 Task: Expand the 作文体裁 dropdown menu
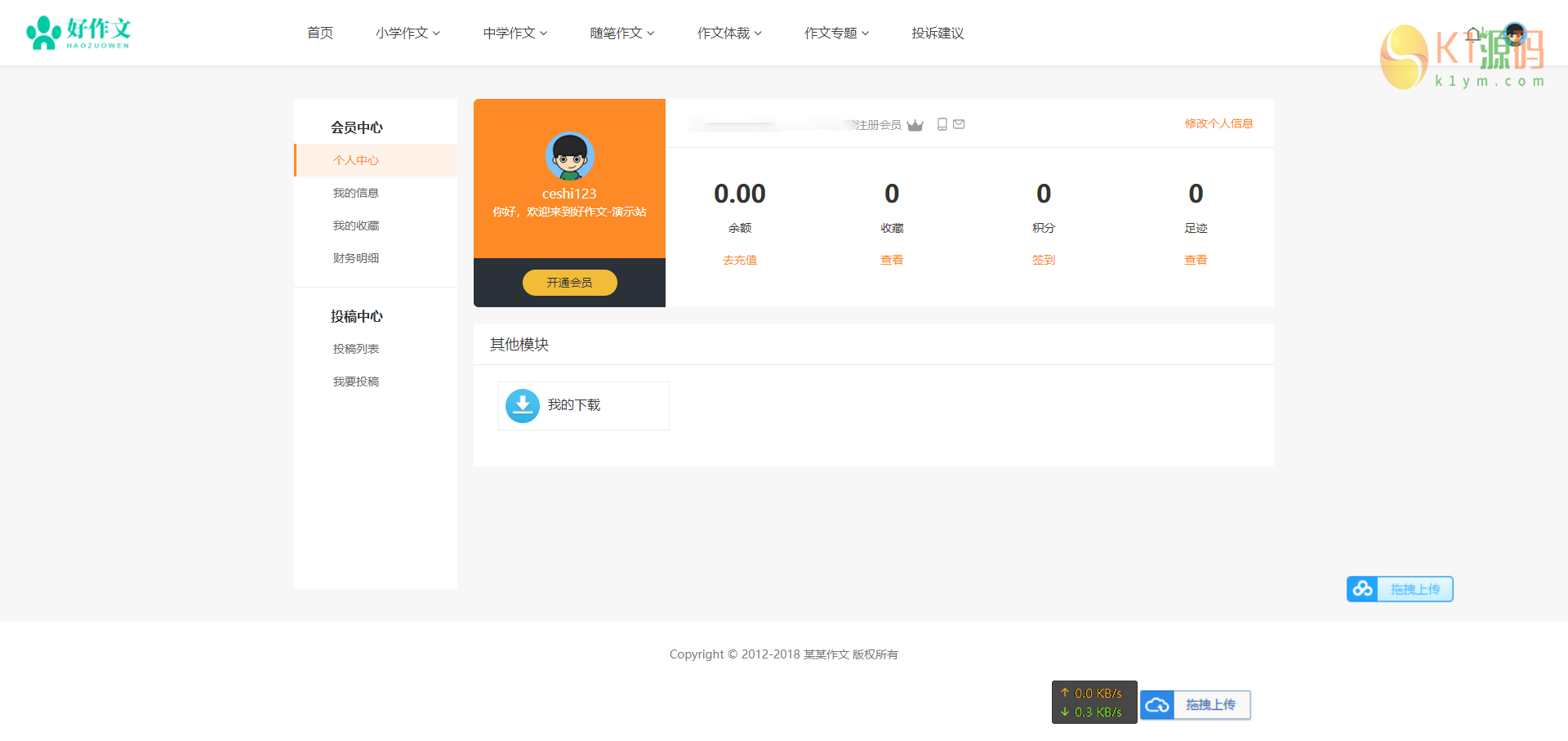(728, 33)
